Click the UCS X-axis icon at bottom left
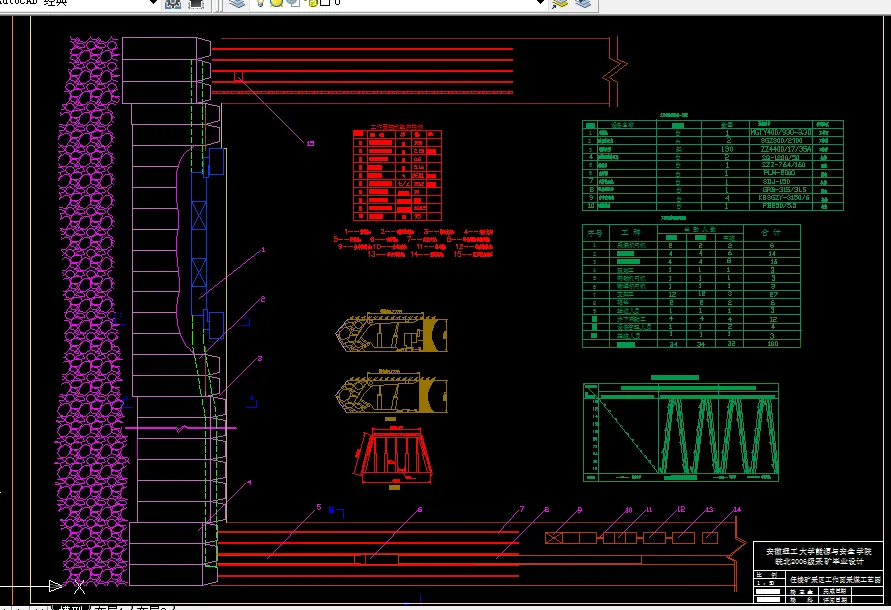Screen dimensions: 891x610 pos(79,587)
